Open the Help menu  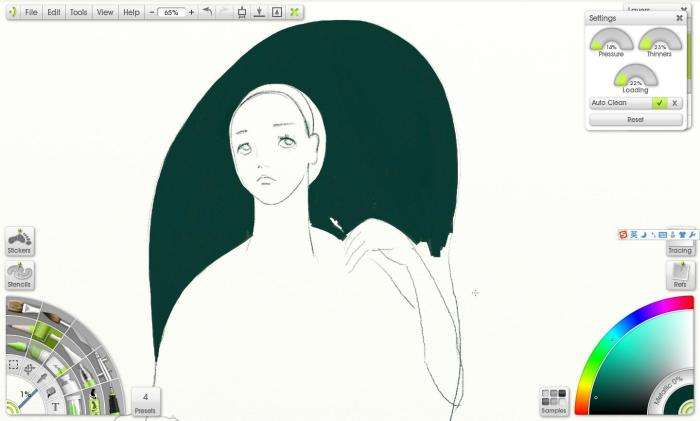pyautogui.click(x=131, y=12)
